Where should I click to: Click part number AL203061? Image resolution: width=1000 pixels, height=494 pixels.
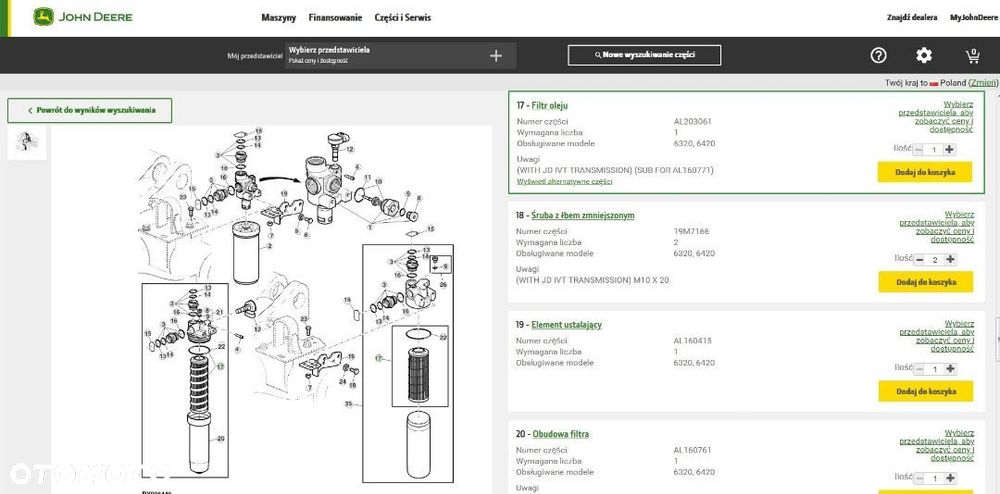(x=693, y=121)
